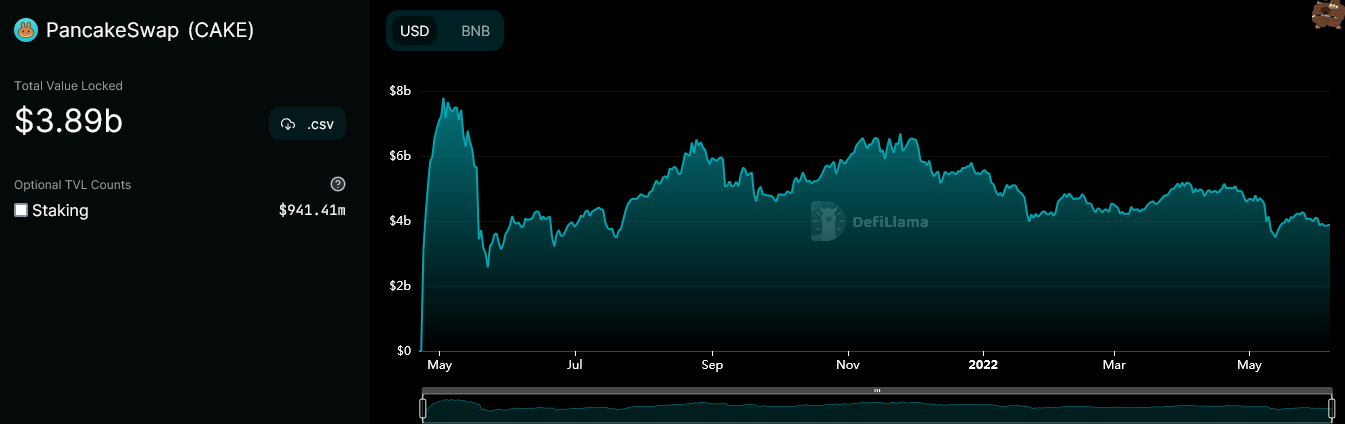Click the Staking label text
The image size is (1345, 424).
tap(60, 210)
